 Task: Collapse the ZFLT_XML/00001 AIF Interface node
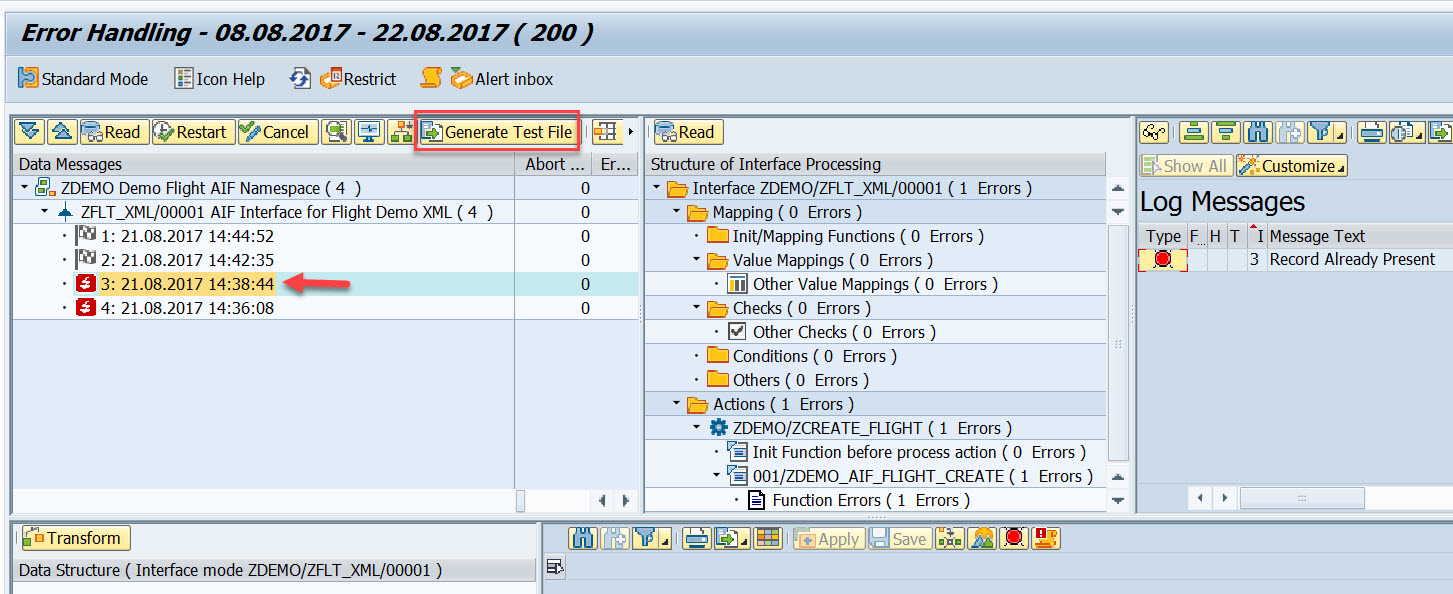44,212
